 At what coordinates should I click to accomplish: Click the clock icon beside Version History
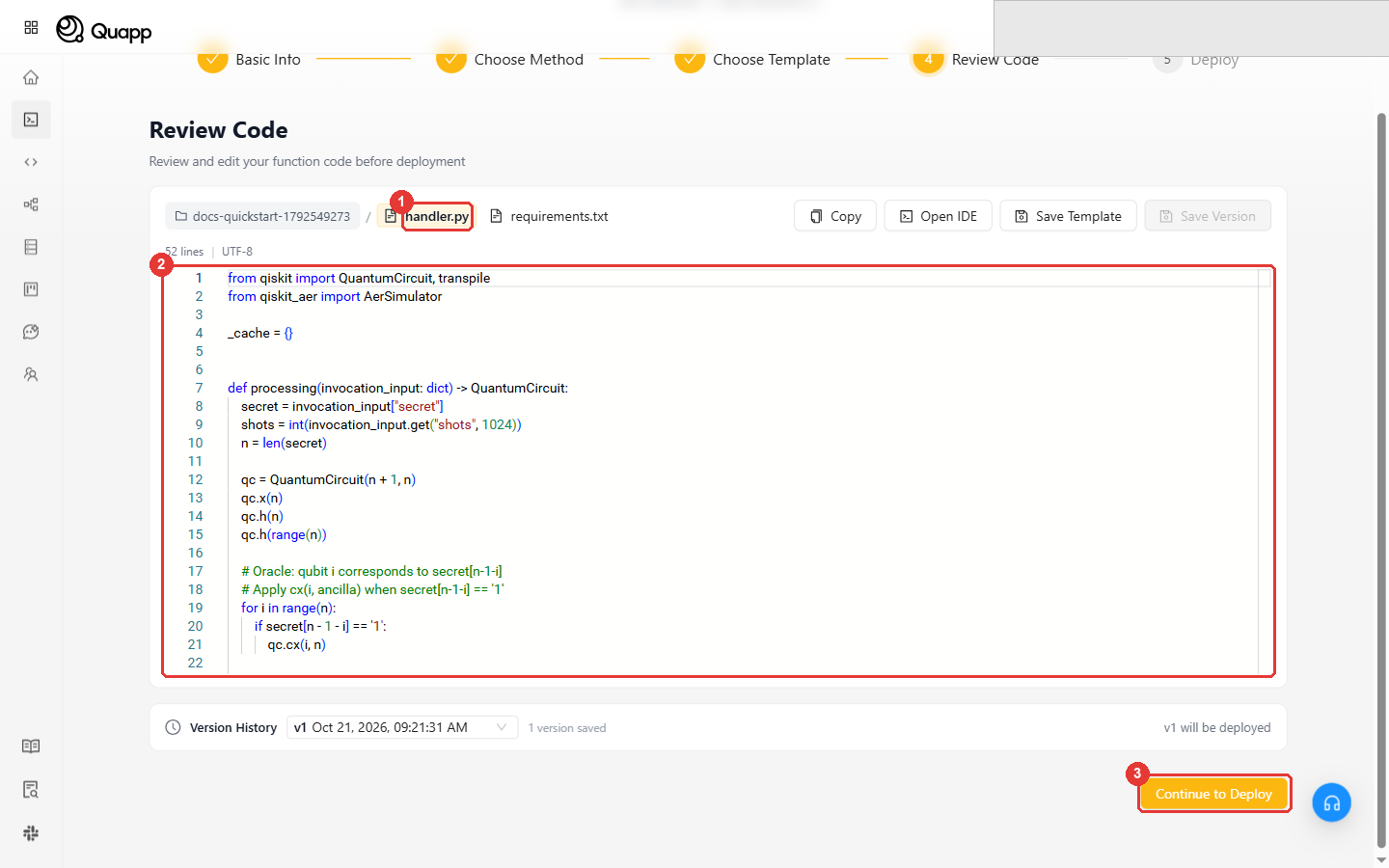coord(173,727)
